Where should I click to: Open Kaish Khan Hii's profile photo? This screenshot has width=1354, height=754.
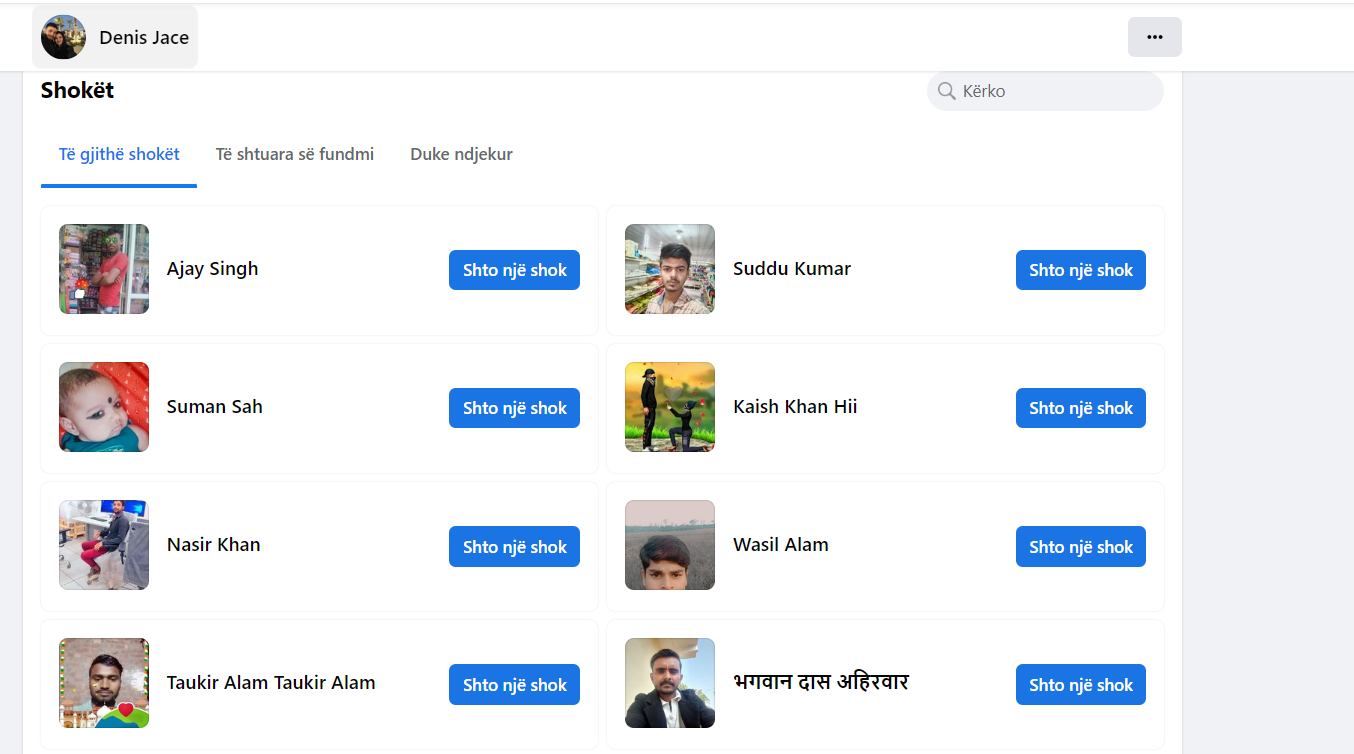pyautogui.click(x=670, y=407)
